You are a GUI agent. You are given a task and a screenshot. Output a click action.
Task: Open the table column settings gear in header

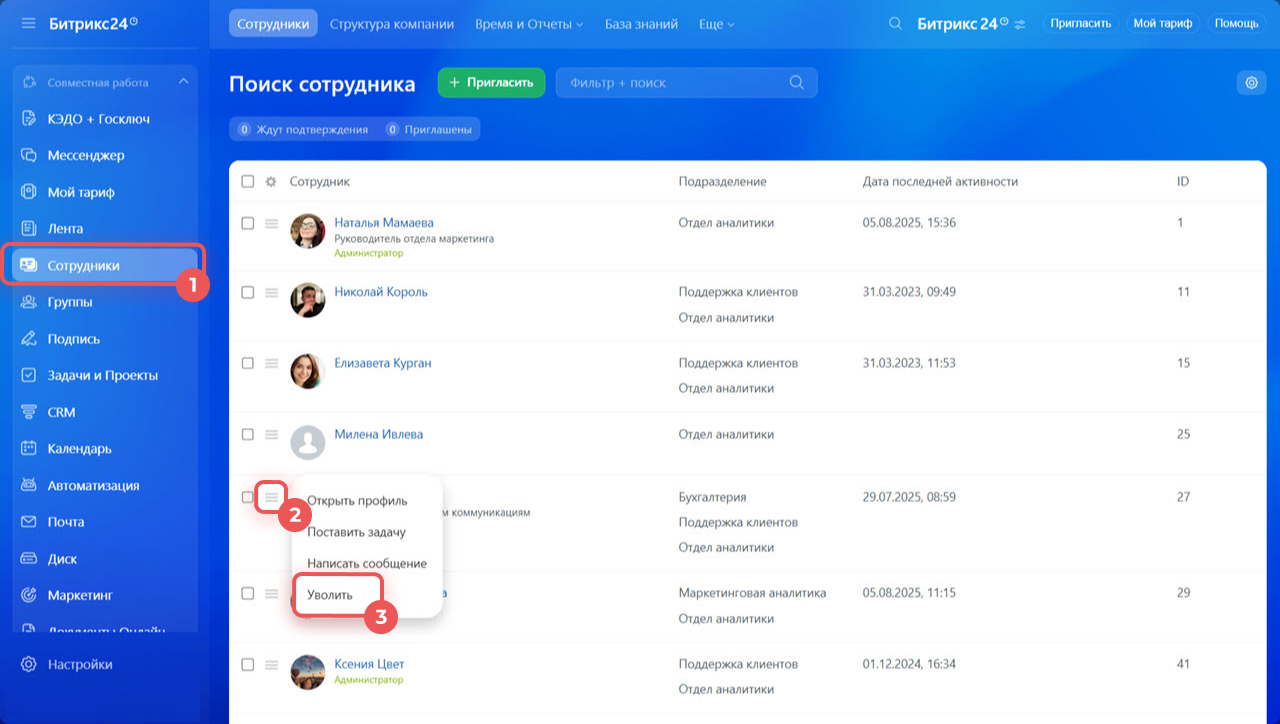tap(271, 182)
